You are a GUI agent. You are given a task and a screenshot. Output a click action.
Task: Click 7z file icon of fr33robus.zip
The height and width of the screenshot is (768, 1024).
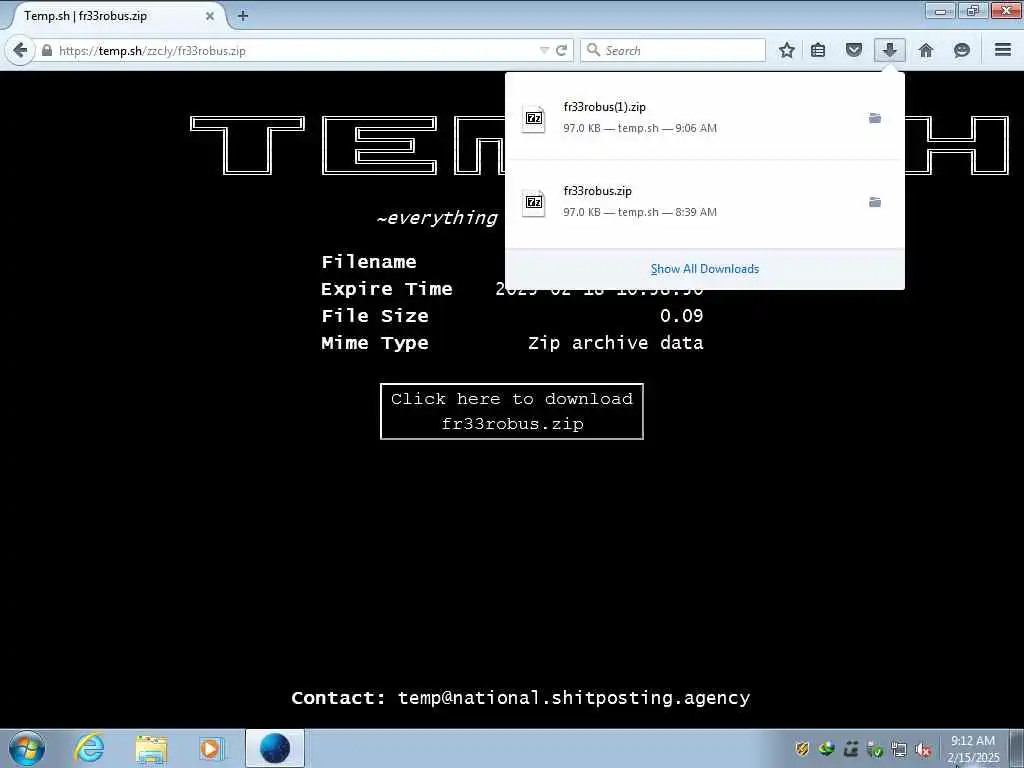pos(534,202)
